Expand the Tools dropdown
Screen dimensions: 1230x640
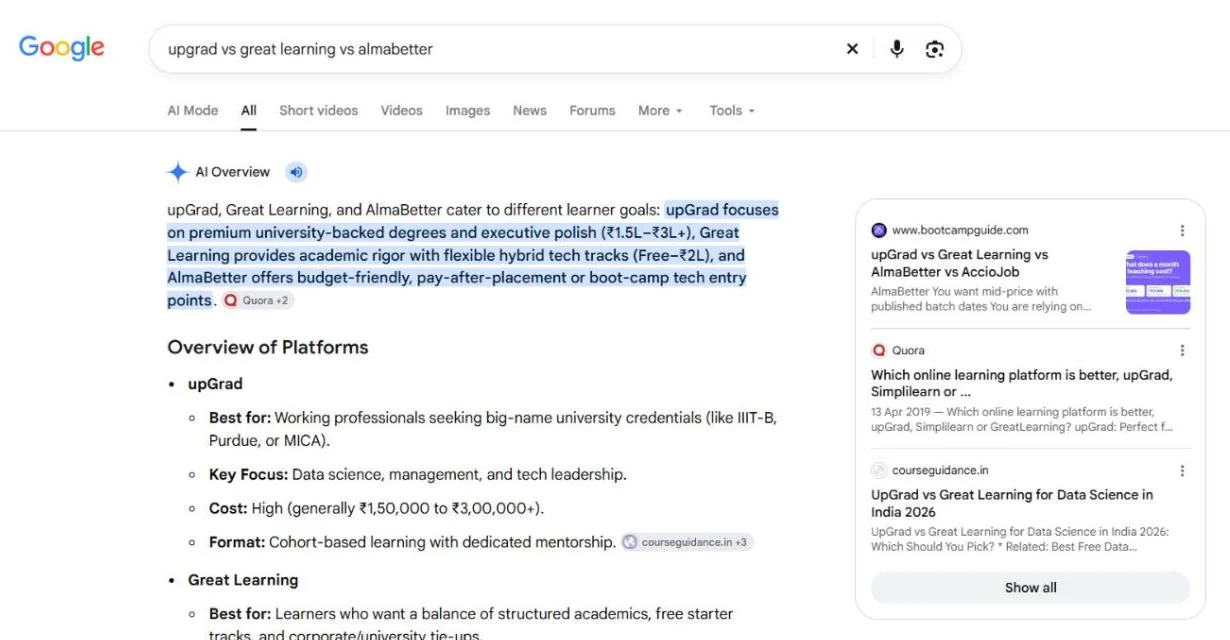pyautogui.click(x=732, y=111)
